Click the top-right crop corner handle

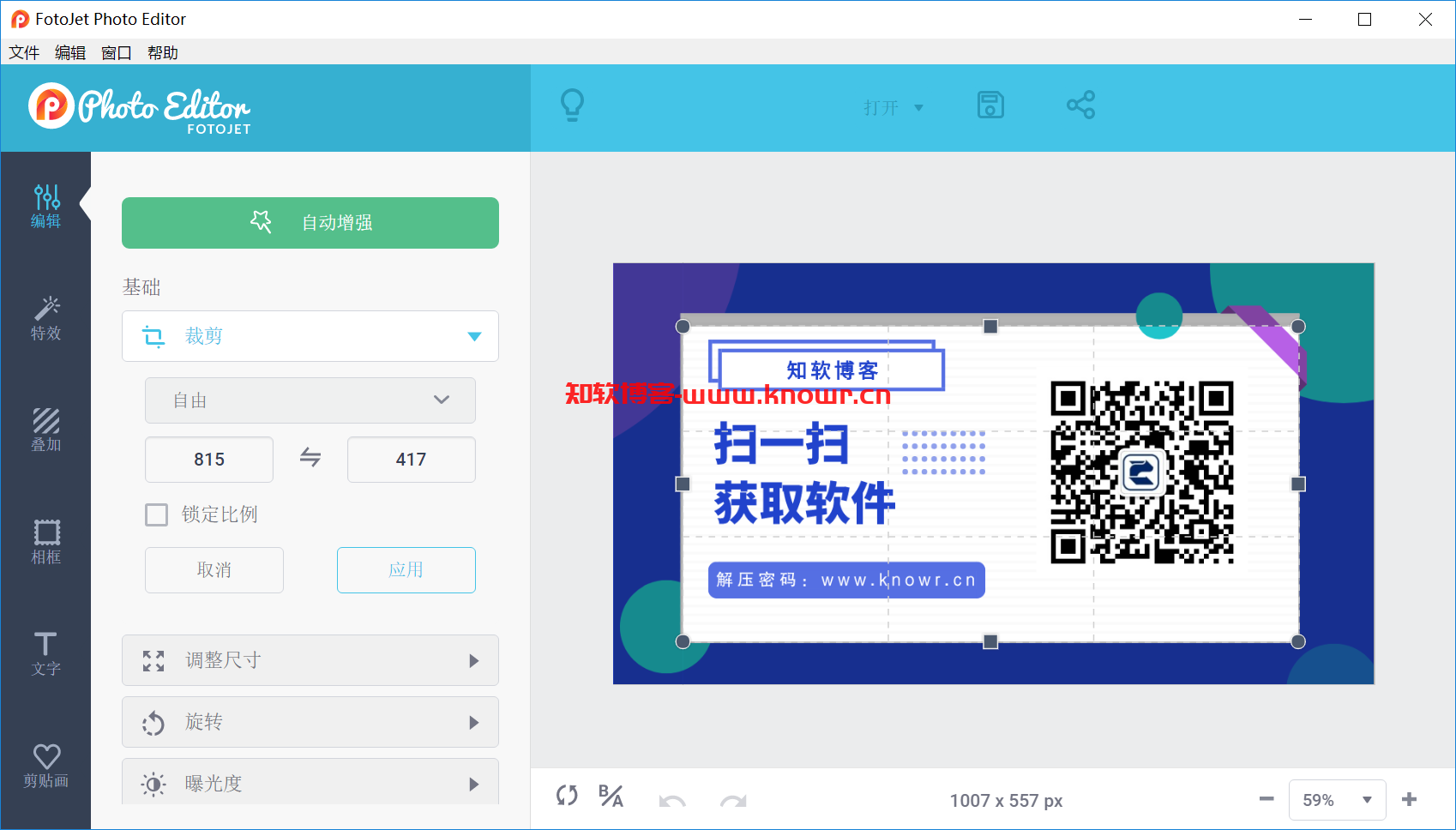1298,327
